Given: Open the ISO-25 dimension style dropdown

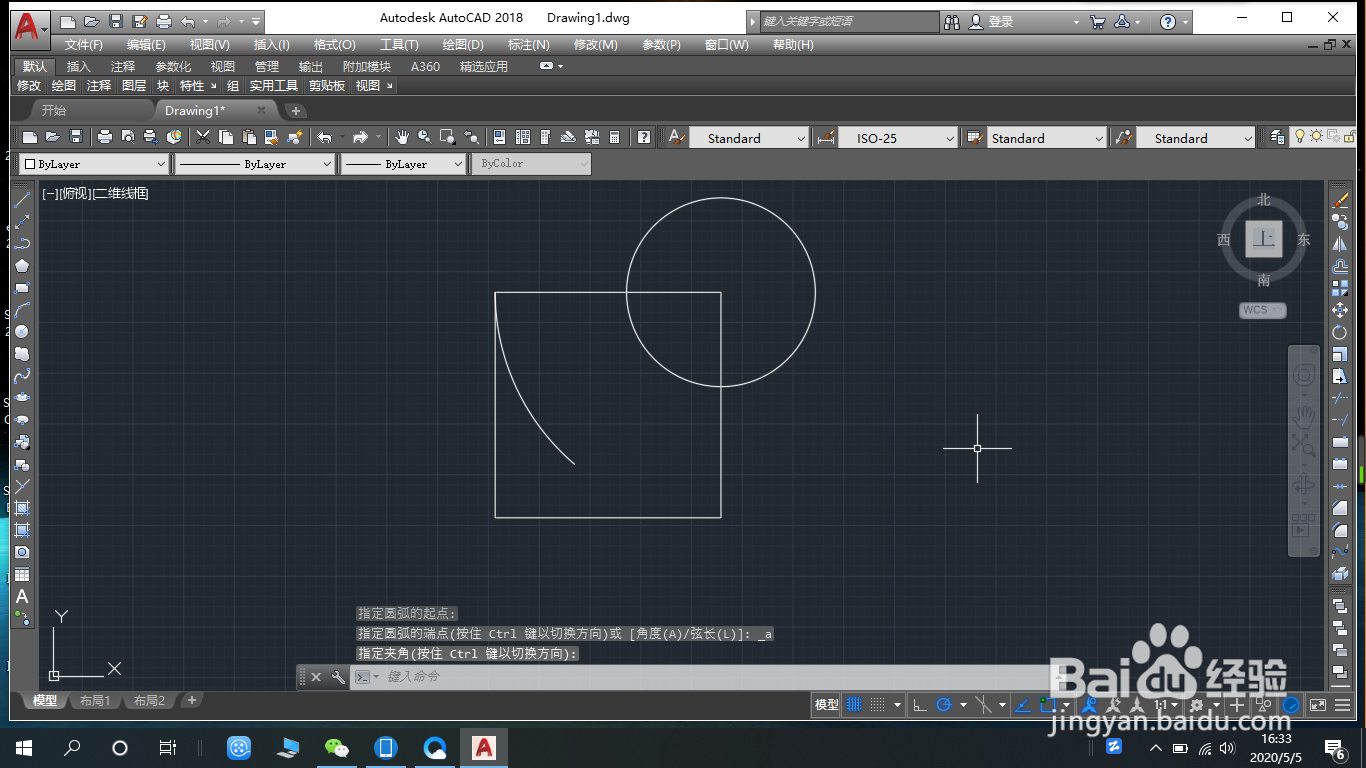Looking at the screenshot, I should pyautogui.click(x=898, y=138).
